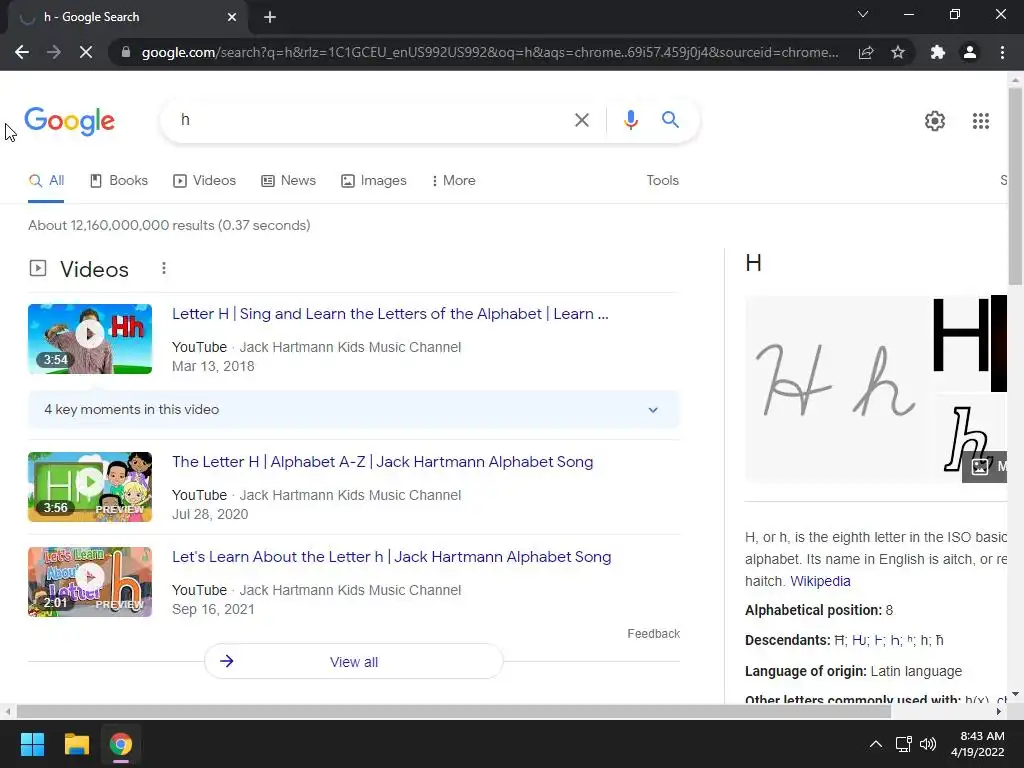Switch to the Images tab
The image size is (1024, 768).
[374, 181]
